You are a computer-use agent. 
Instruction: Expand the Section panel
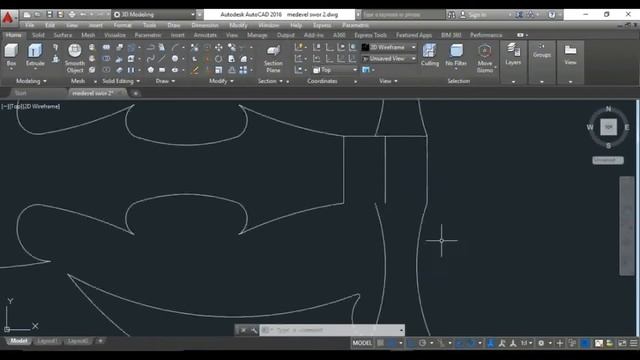(270, 81)
